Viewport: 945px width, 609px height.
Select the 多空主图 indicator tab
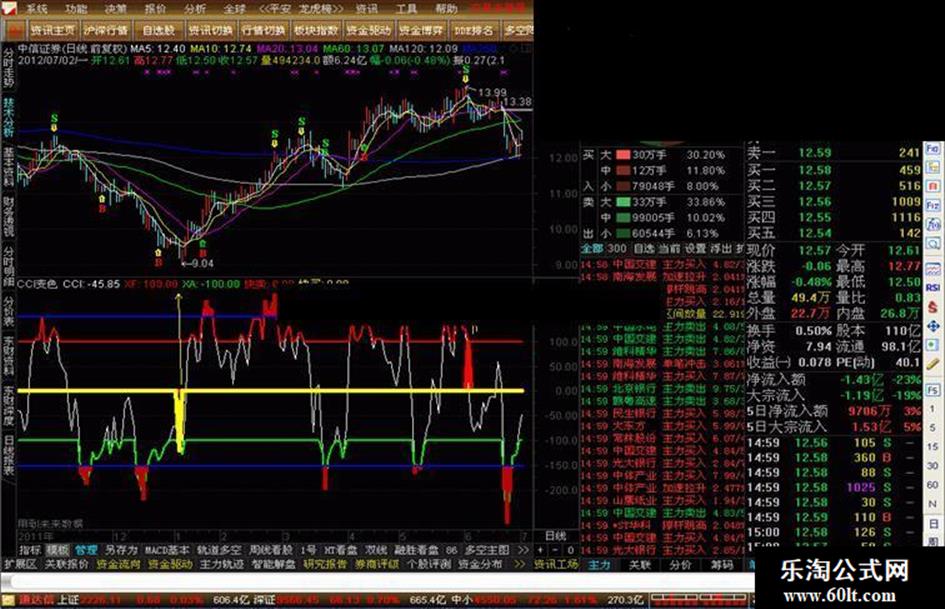point(487,550)
